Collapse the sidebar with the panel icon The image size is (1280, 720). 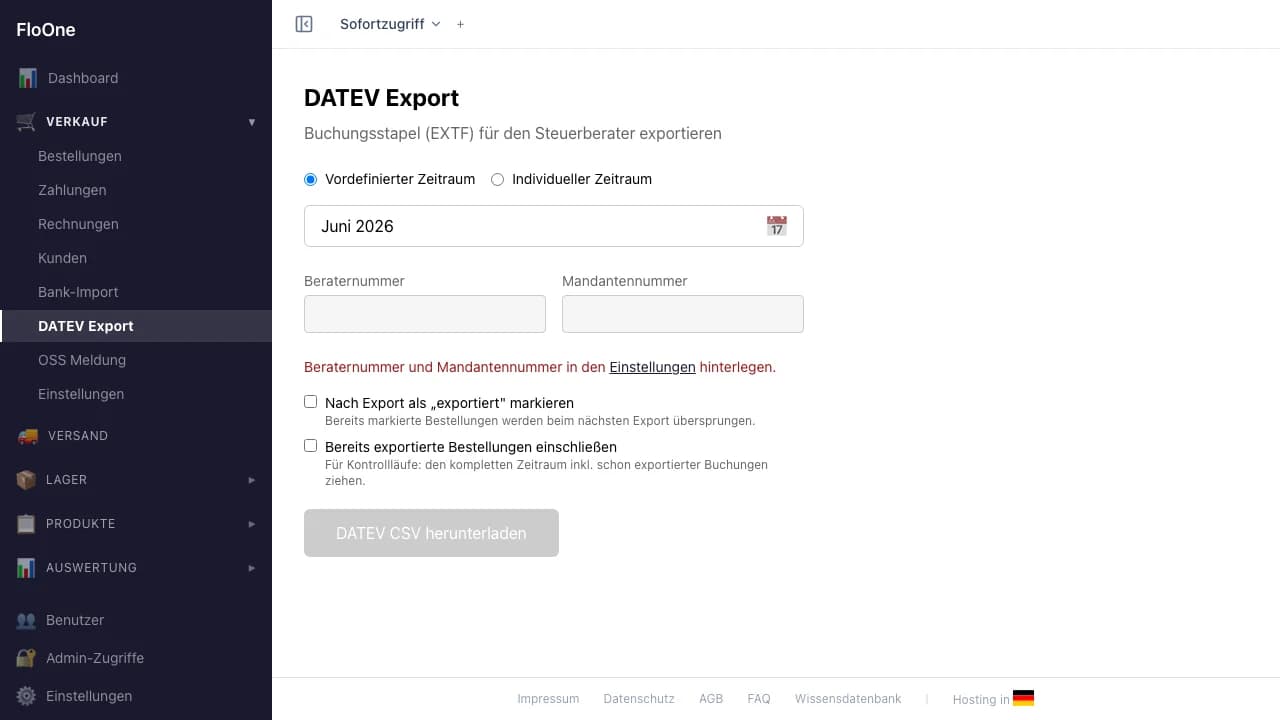304,24
